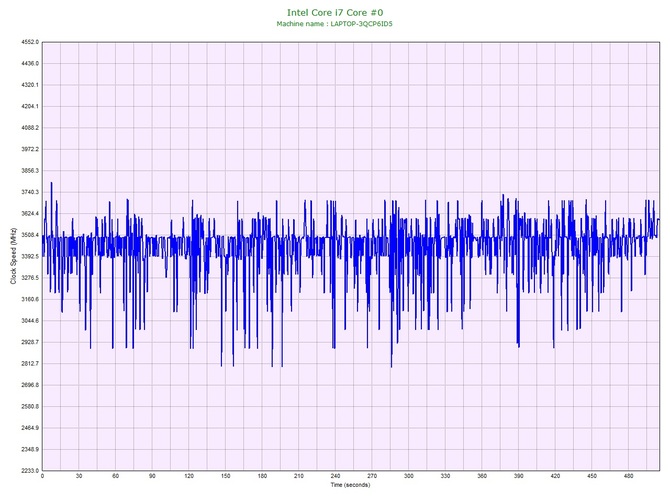Pick the 90 seconds x-axis label
Viewport: 670px width, 502px height.
[152, 476]
